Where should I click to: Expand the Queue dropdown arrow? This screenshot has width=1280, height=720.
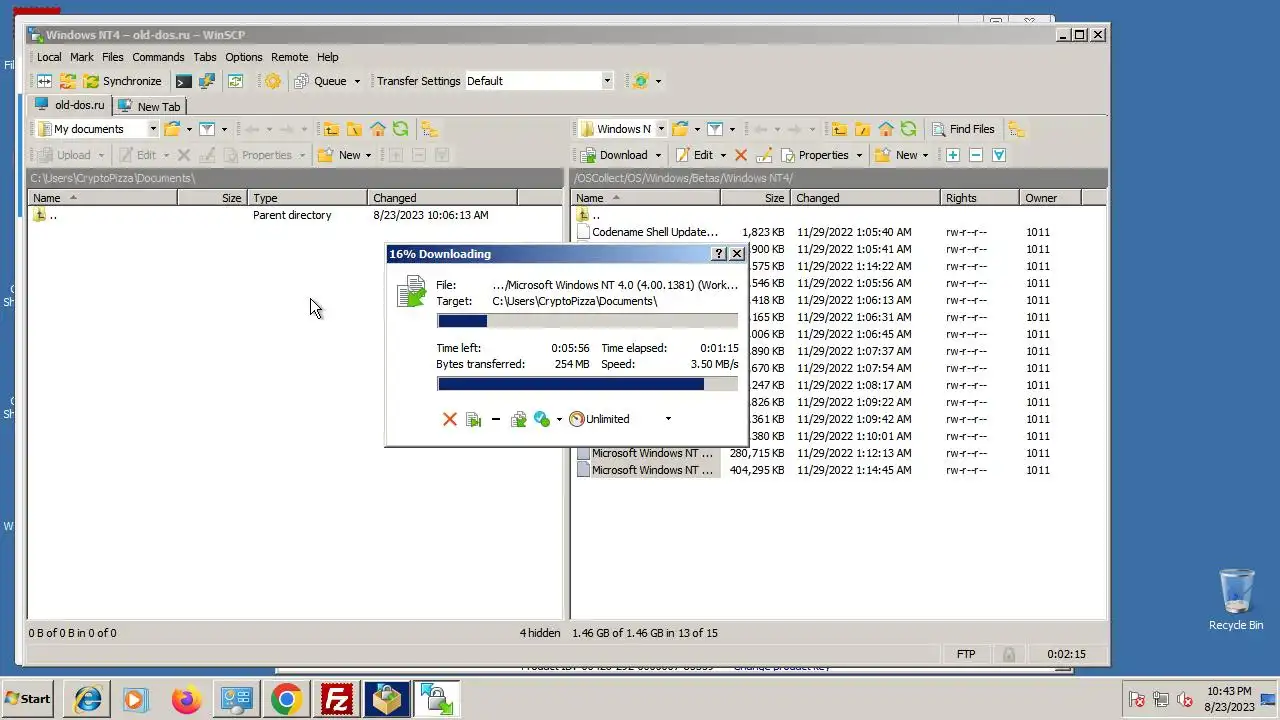[357, 81]
